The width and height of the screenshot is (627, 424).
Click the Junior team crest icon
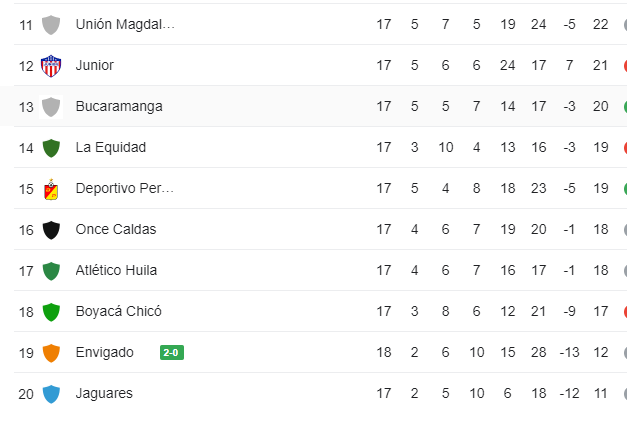tap(51, 66)
